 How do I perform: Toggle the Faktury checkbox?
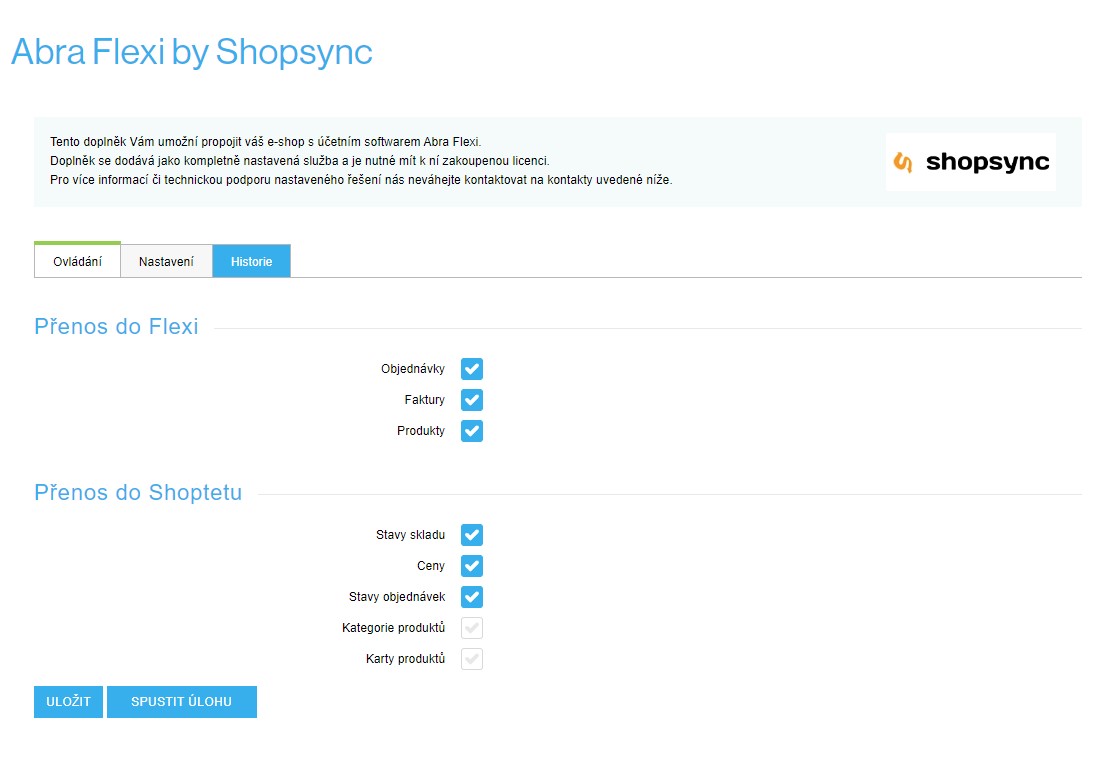[471, 400]
